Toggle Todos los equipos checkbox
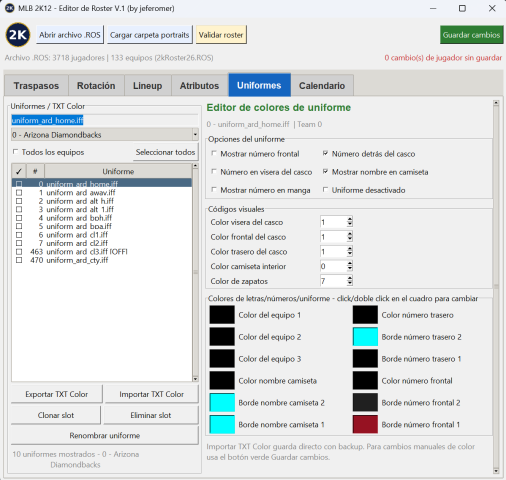Viewport: 506px width, 480px height. tap(15, 152)
